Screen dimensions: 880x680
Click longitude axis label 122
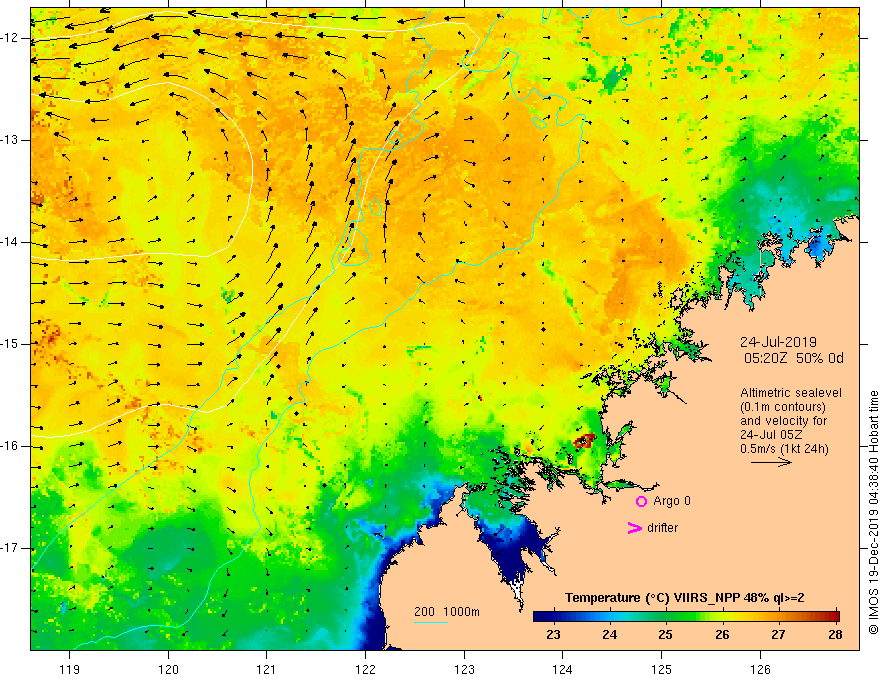click(x=365, y=669)
